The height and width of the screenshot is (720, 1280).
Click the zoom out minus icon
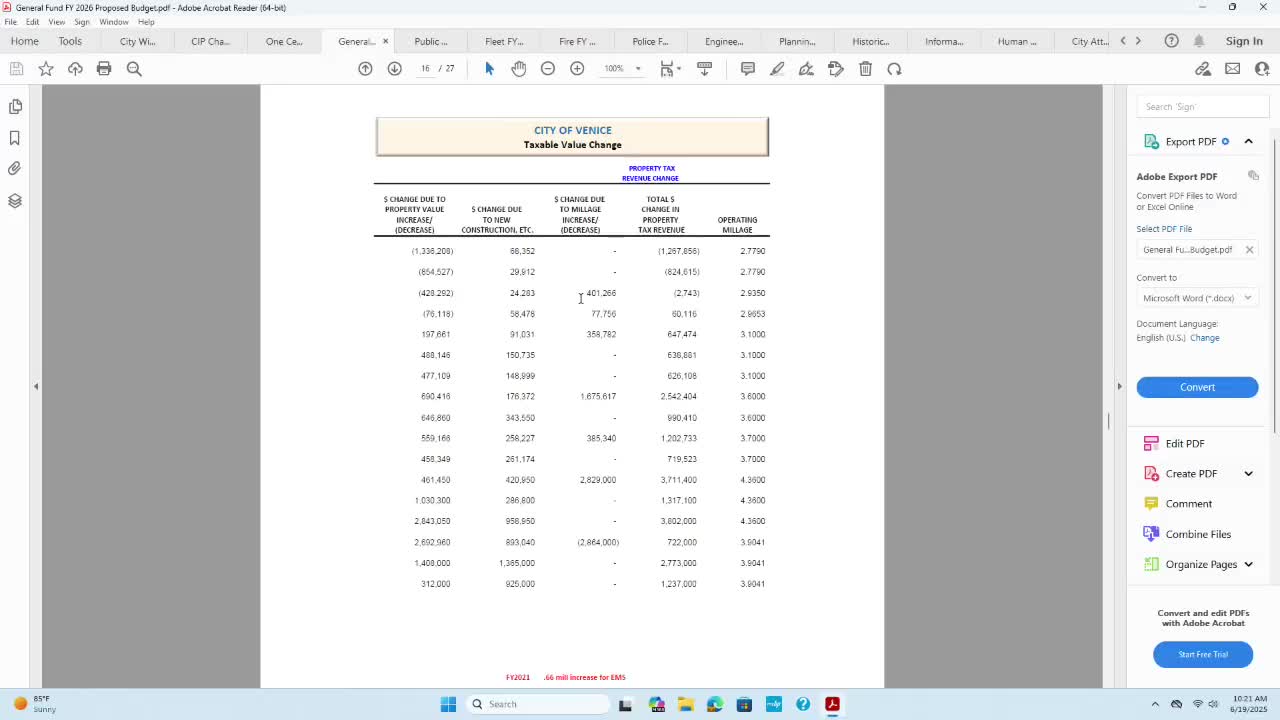click(x=548, y=68)
